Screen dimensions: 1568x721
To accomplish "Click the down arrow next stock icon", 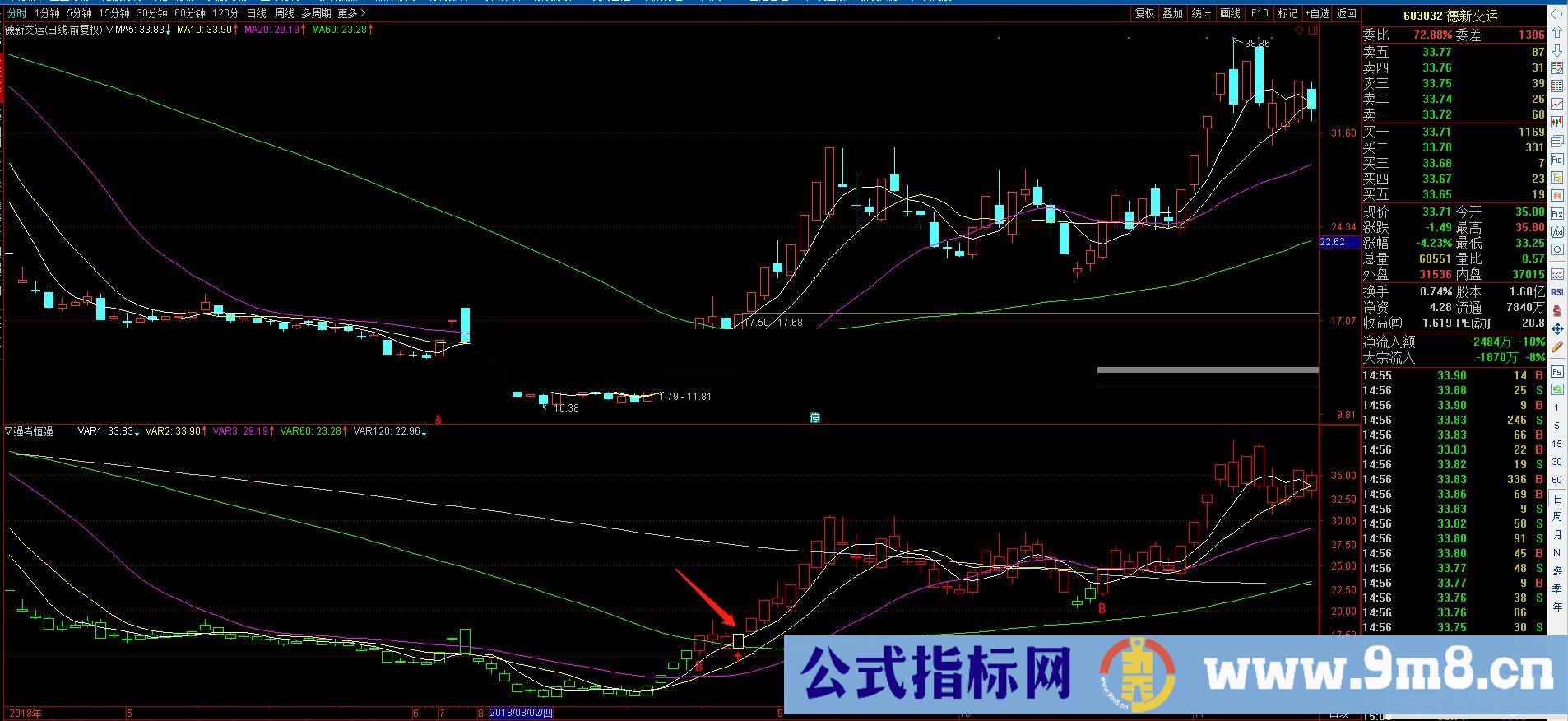I will point(1557,50).
